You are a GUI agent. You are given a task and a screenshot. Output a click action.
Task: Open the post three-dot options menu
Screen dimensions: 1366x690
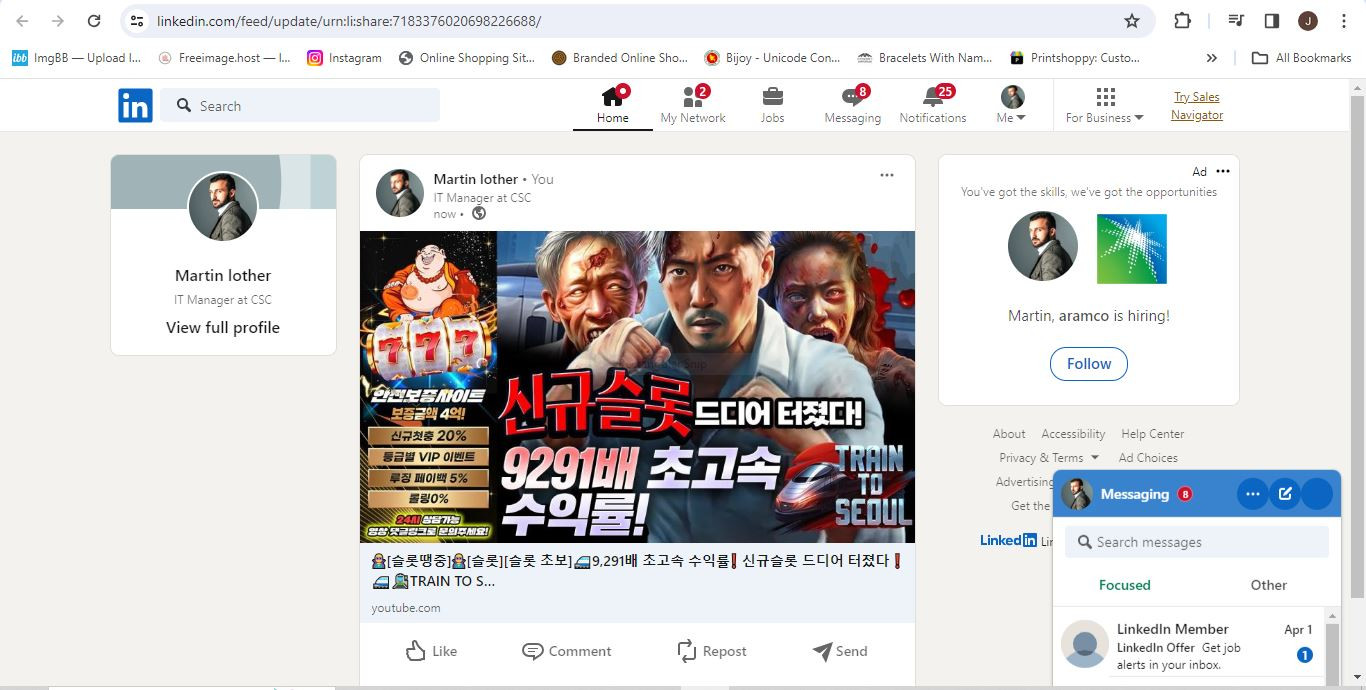pyautogui.click(x=887, y=175)
